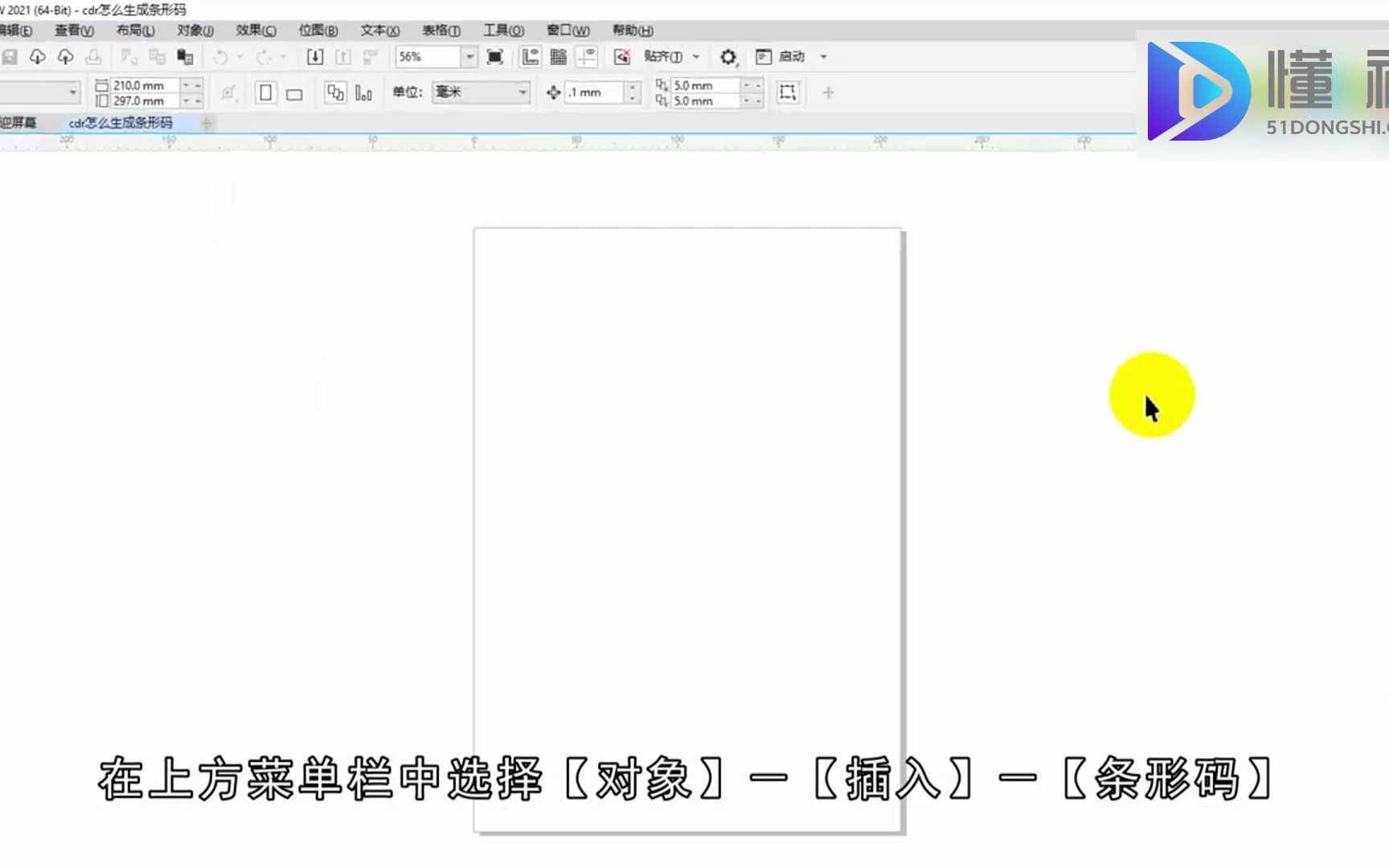Click the treat as filled icon
Screen dimensions: 1389x868
(x=788, y=92)
